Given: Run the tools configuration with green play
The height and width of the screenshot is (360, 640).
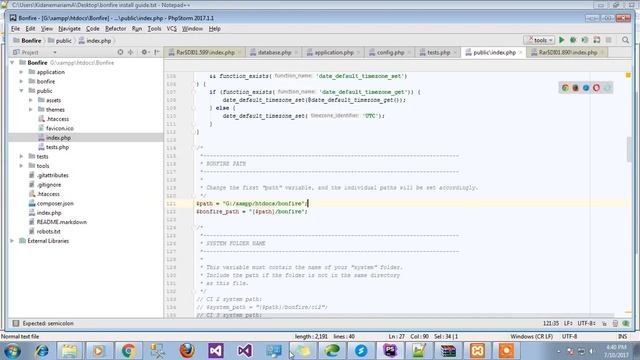Looking at the screenshot, I should (562, 40).
